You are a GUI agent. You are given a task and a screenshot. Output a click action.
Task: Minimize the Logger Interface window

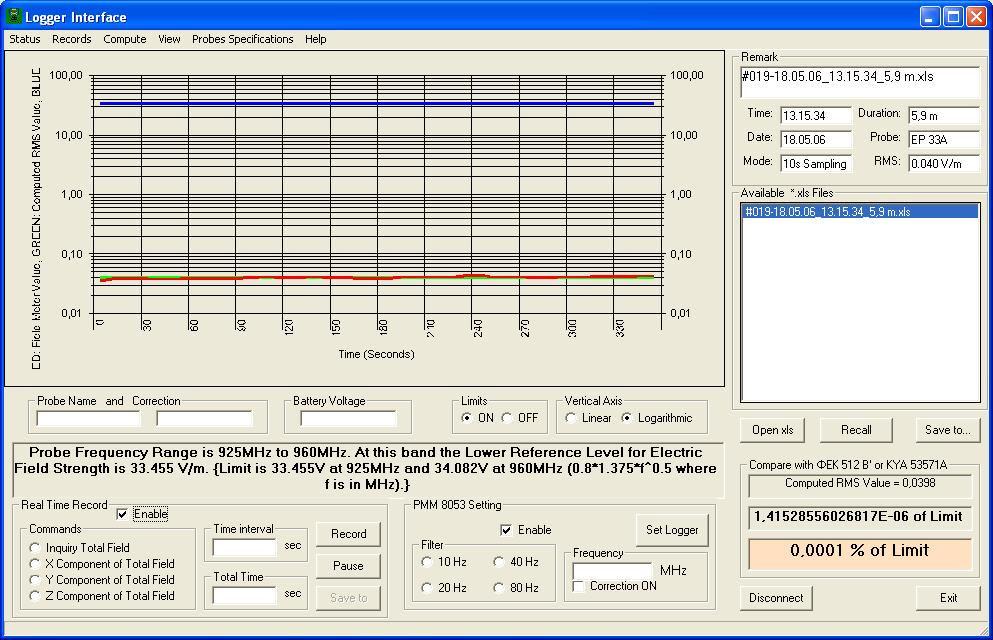(x=930, y=16)
